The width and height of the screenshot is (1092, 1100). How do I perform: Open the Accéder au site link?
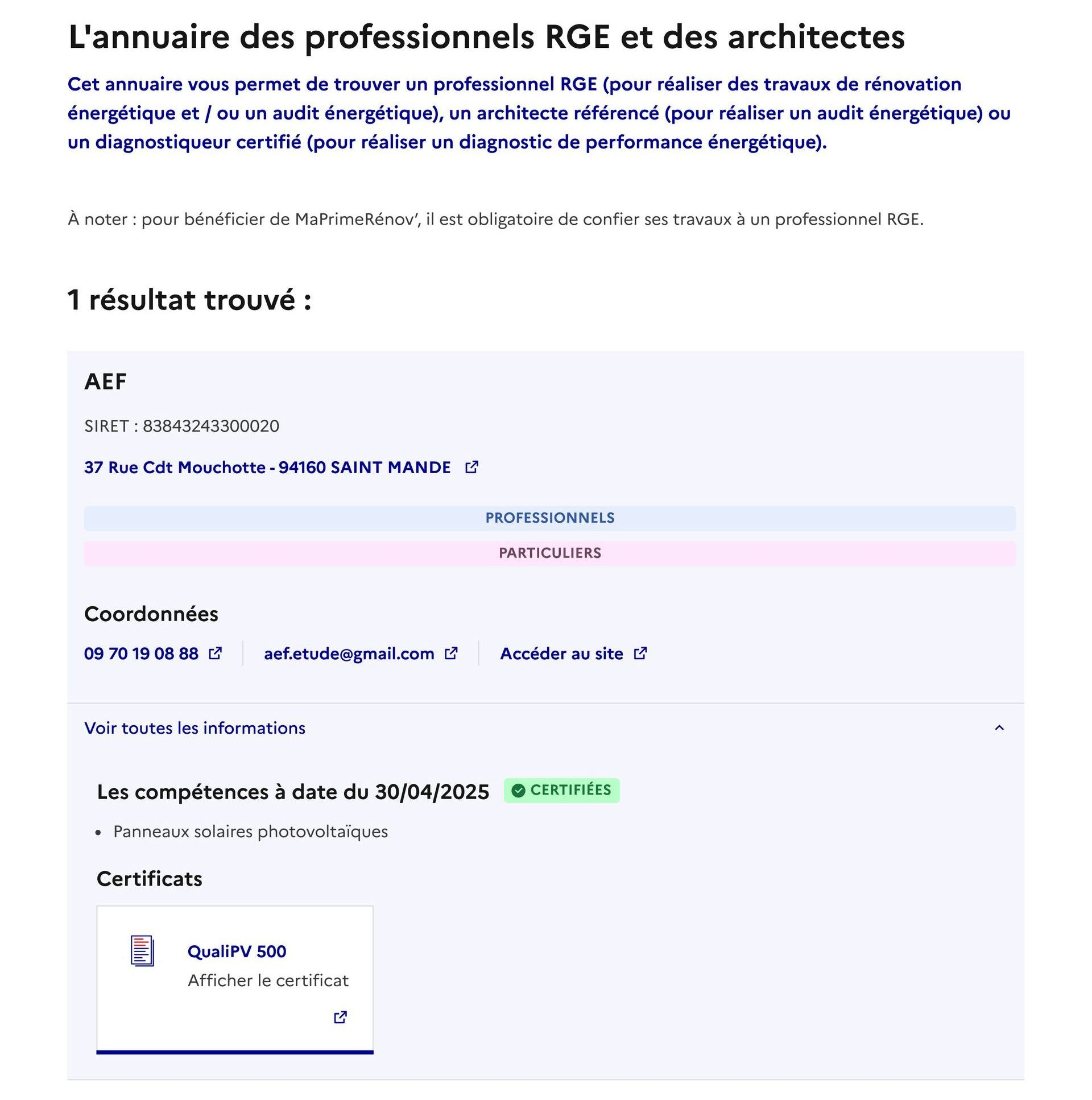pos(561,654)
